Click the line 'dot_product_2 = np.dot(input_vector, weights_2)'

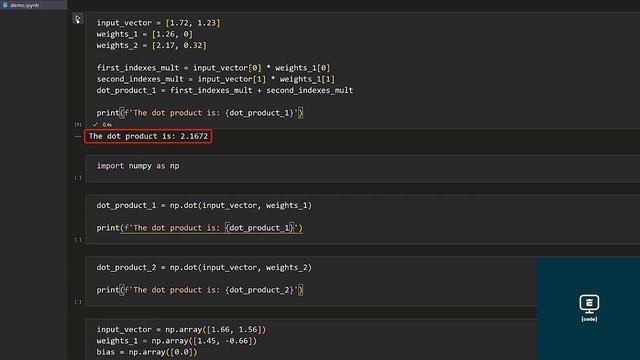tap(204, 267)
